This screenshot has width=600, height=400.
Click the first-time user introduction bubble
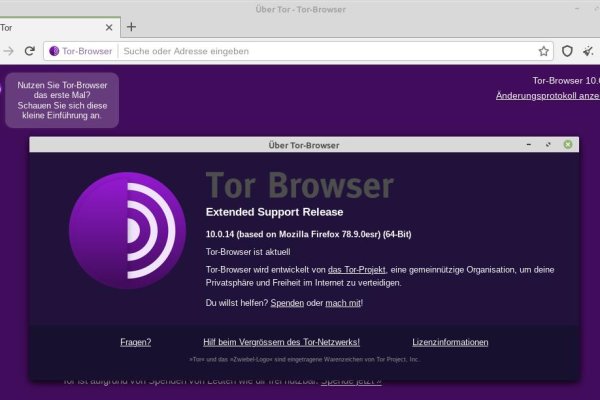click(x=60, y=100)
